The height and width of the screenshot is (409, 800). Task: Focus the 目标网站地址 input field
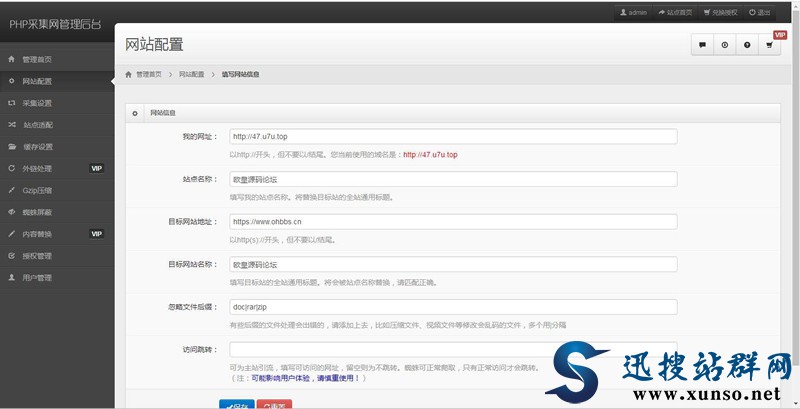point(453,222)
